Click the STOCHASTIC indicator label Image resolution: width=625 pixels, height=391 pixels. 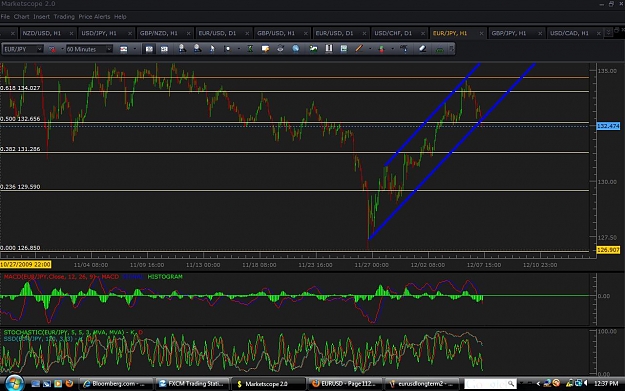point(73,332)
